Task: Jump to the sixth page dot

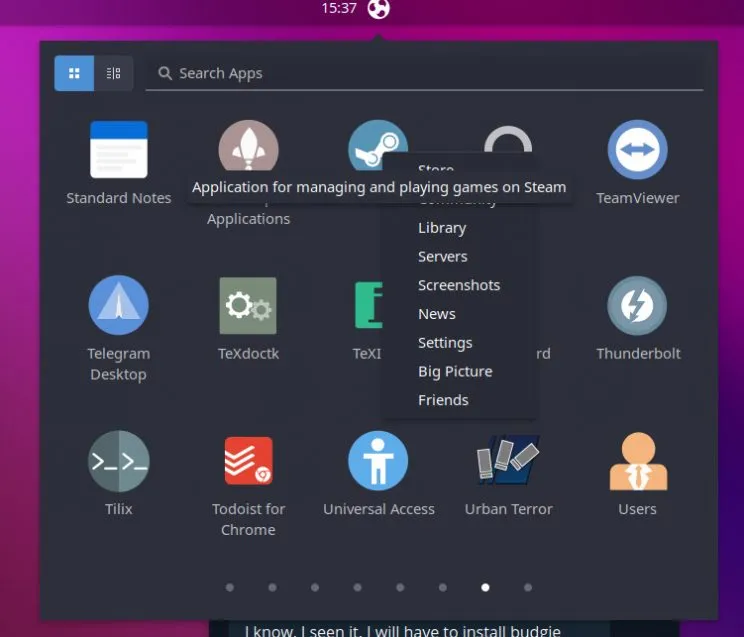Action: 443,588
